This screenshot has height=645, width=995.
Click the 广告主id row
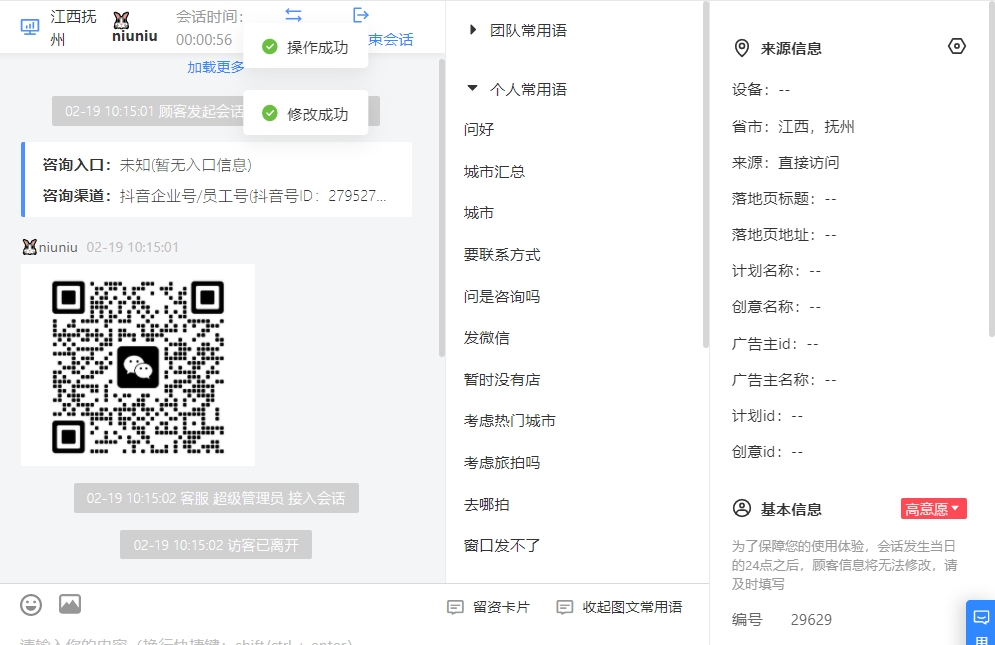pyautogui.click(x=775, y=343)
